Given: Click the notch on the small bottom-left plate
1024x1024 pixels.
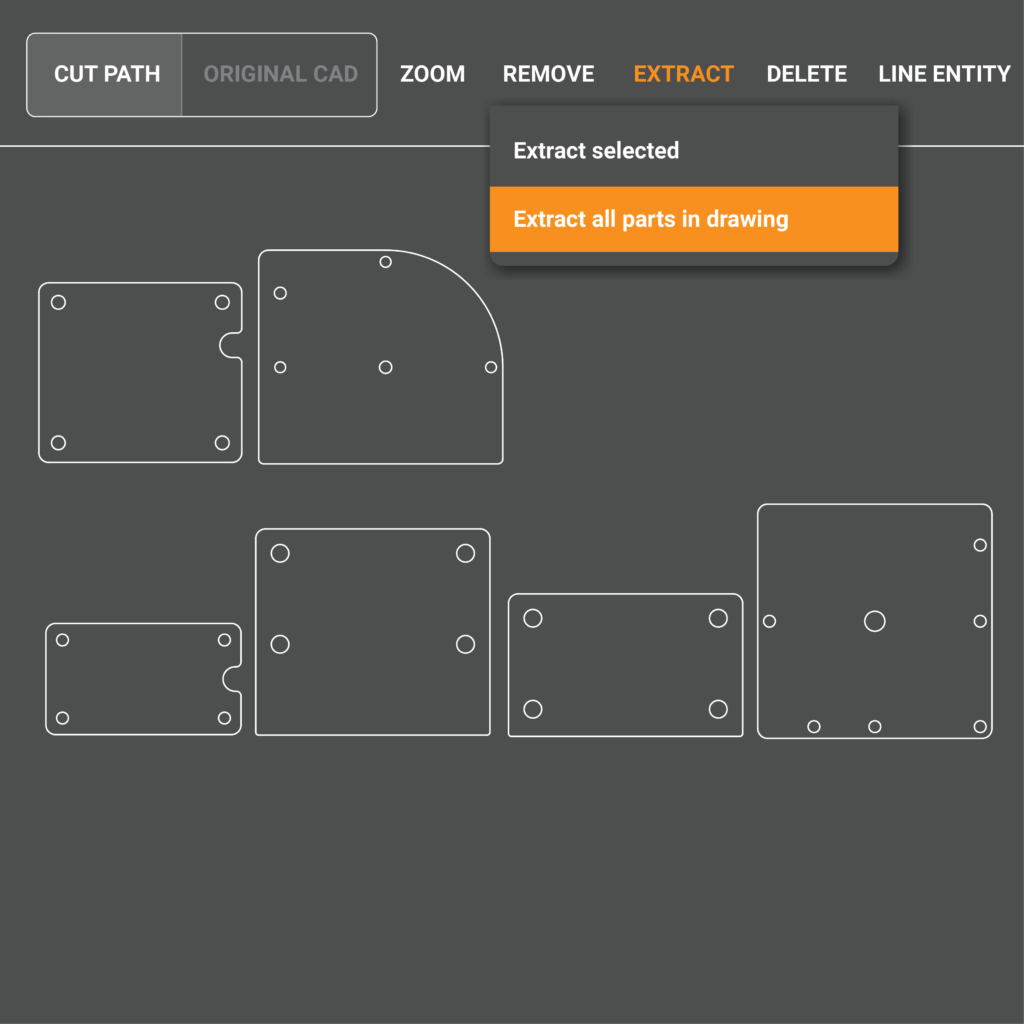Looking at the screenshot, I should (230, 679).
